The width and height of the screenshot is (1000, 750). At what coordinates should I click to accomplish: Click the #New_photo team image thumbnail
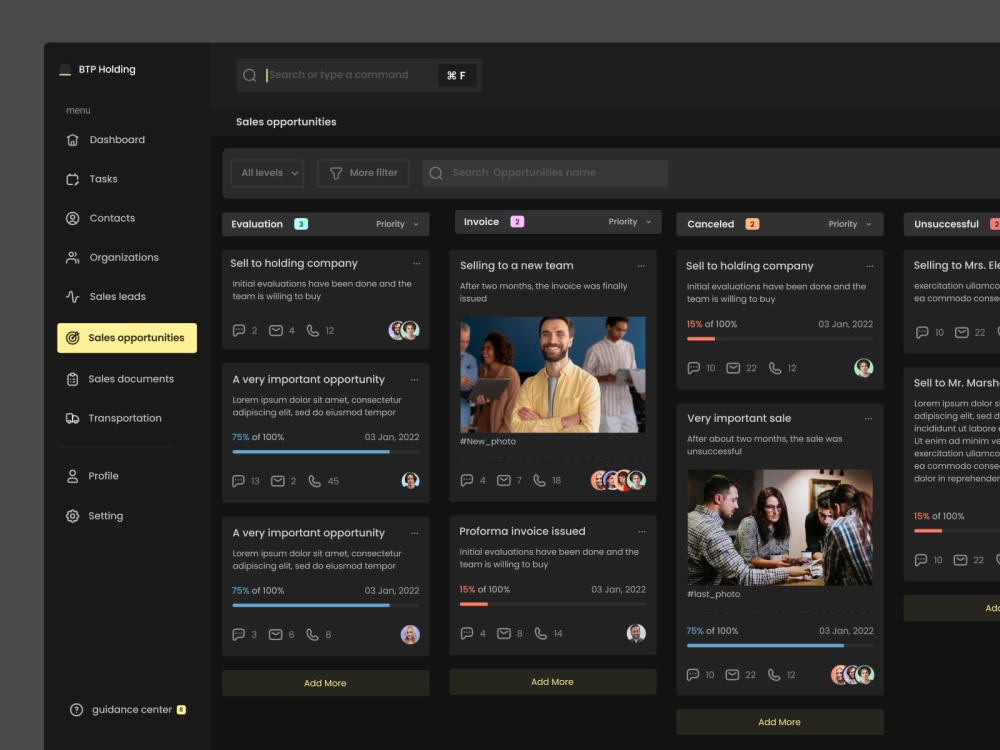552,375
